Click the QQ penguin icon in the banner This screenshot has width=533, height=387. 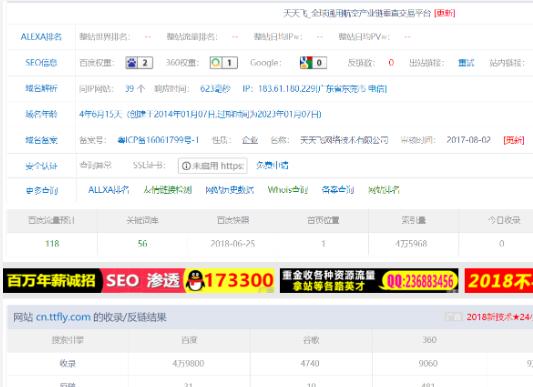point(195,281)
